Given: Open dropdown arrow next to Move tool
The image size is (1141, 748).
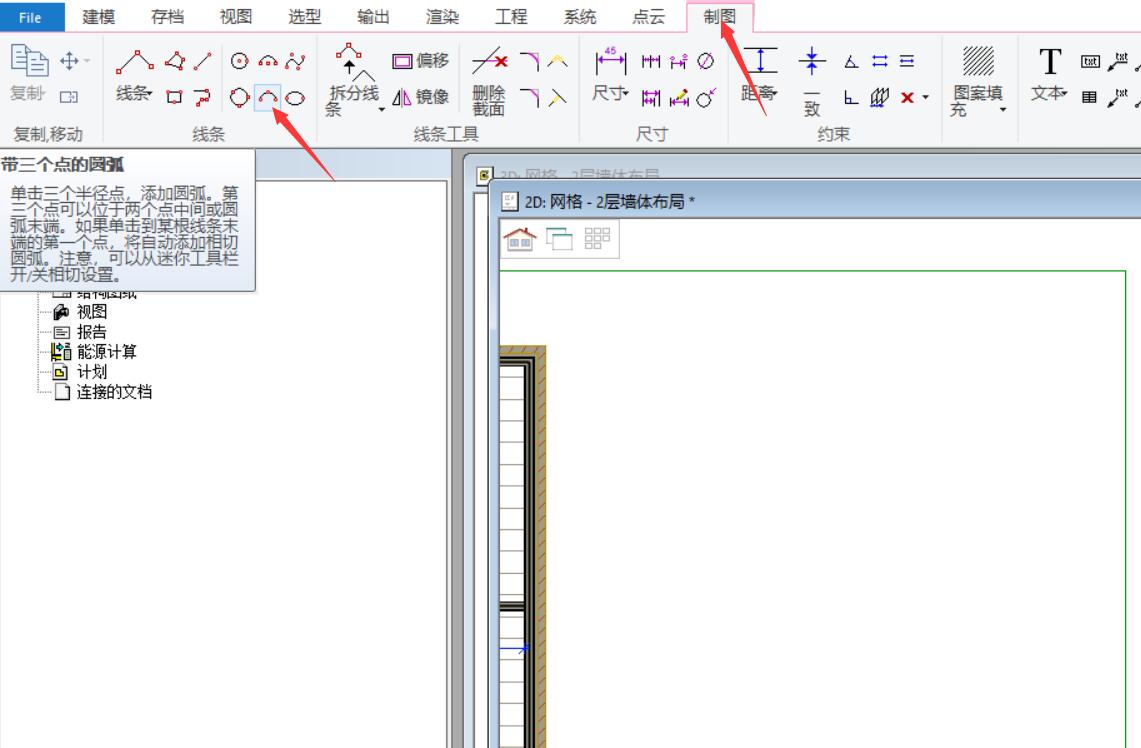Looking at the screenshot, I should 87,60.
